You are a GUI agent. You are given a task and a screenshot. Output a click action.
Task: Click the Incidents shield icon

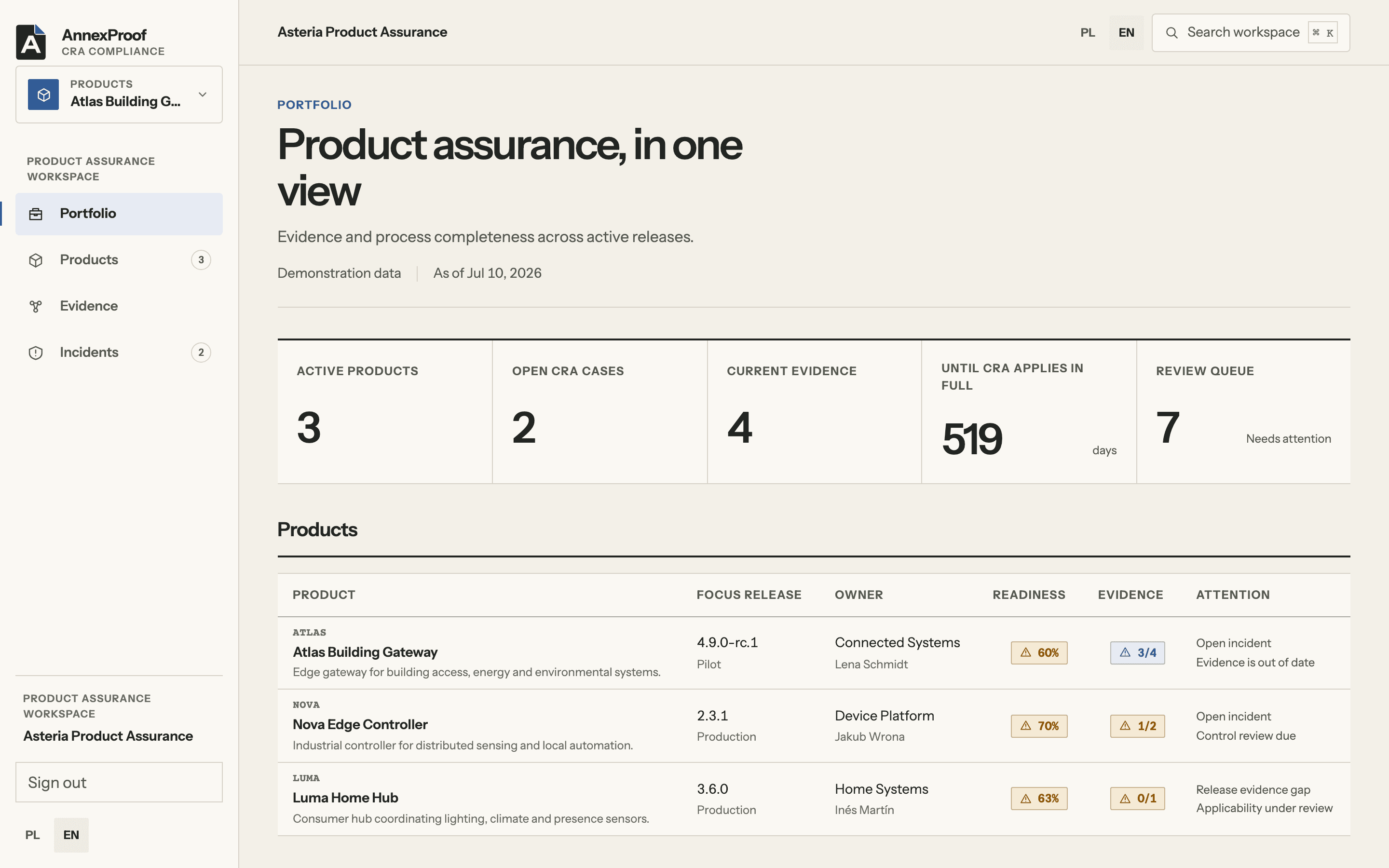point(36,353)
